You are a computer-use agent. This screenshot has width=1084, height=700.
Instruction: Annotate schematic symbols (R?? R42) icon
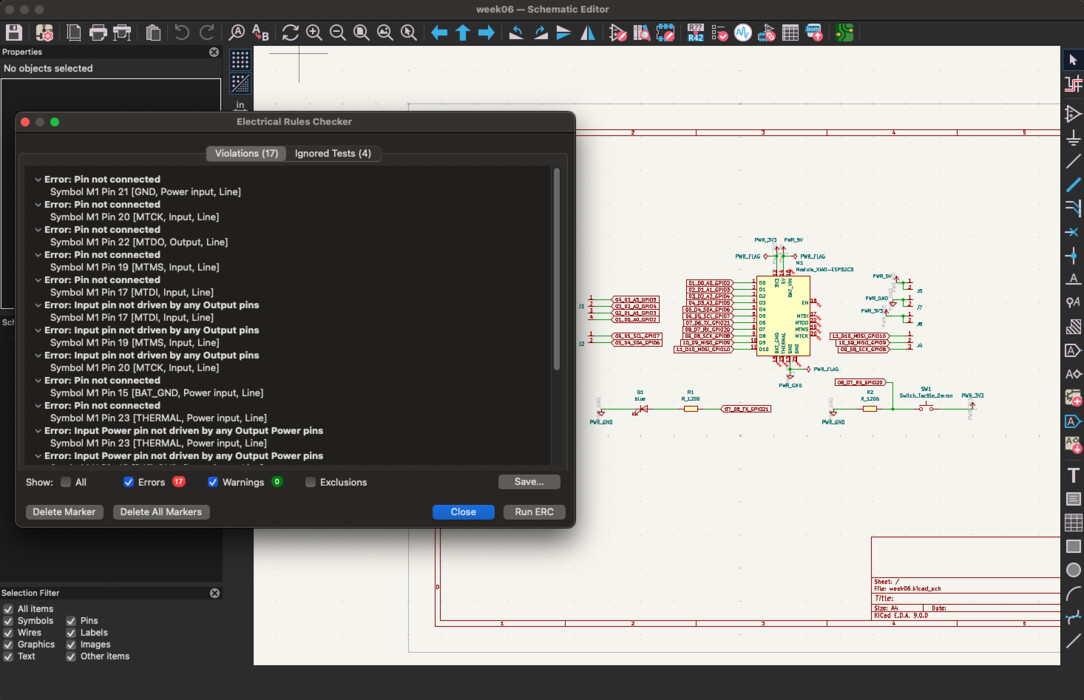tap(695, 32)
